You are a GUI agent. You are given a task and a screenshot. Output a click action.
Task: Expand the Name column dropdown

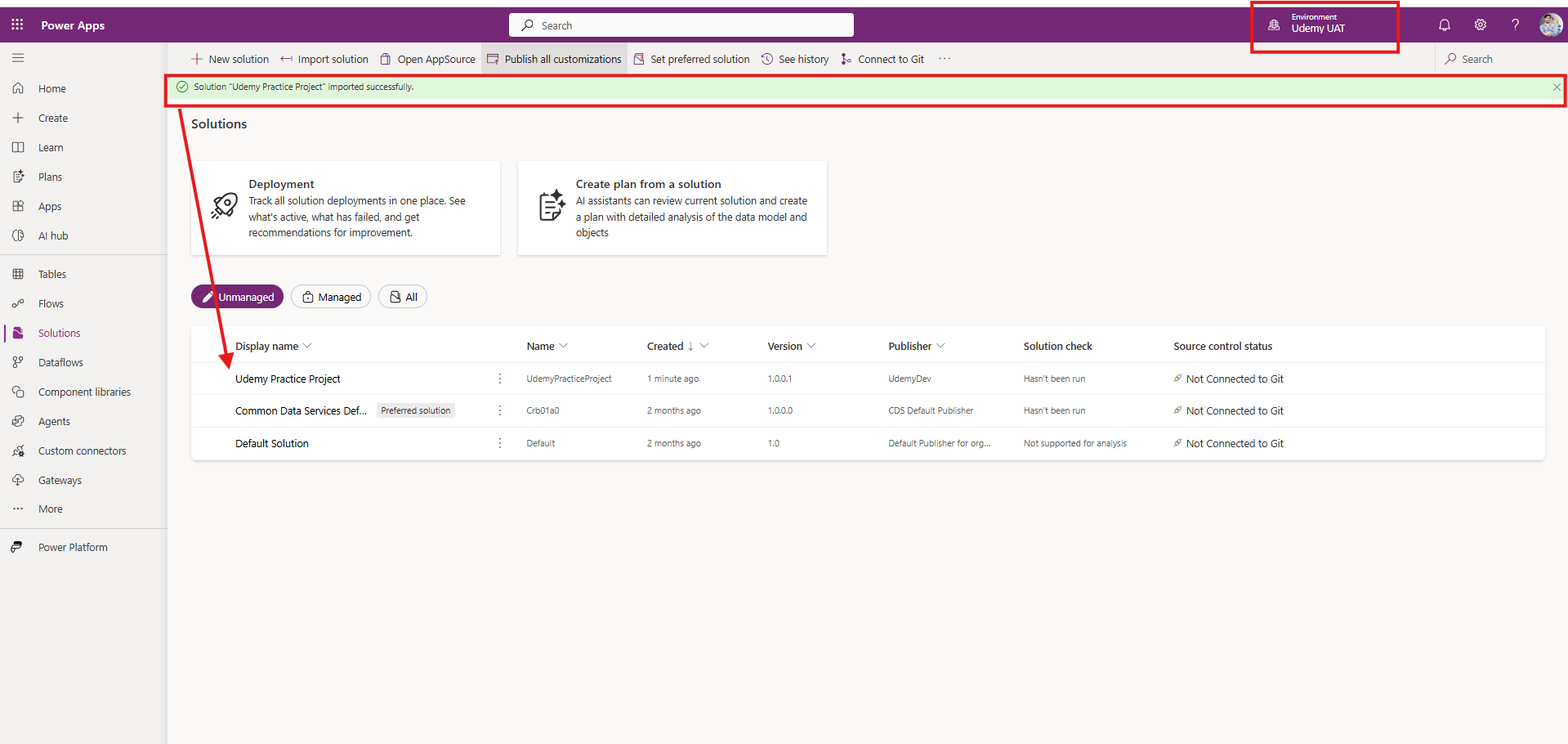point(564,346)
